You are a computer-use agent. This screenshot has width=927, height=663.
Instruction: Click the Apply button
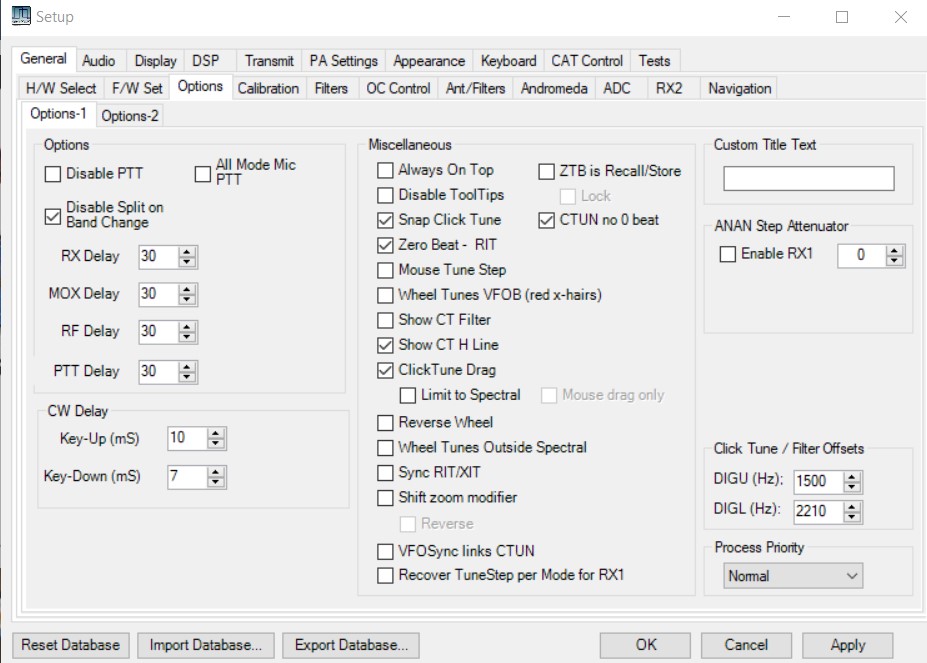(x=847, y=645)
